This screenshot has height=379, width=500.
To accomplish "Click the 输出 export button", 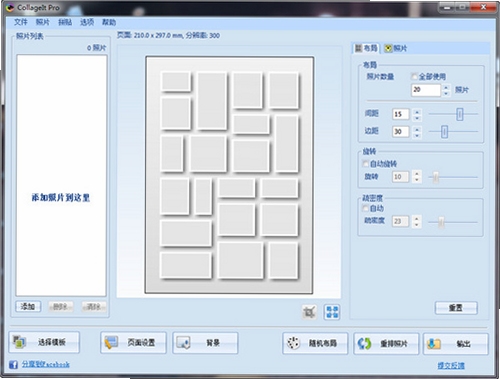I will [x=455, y=344].
